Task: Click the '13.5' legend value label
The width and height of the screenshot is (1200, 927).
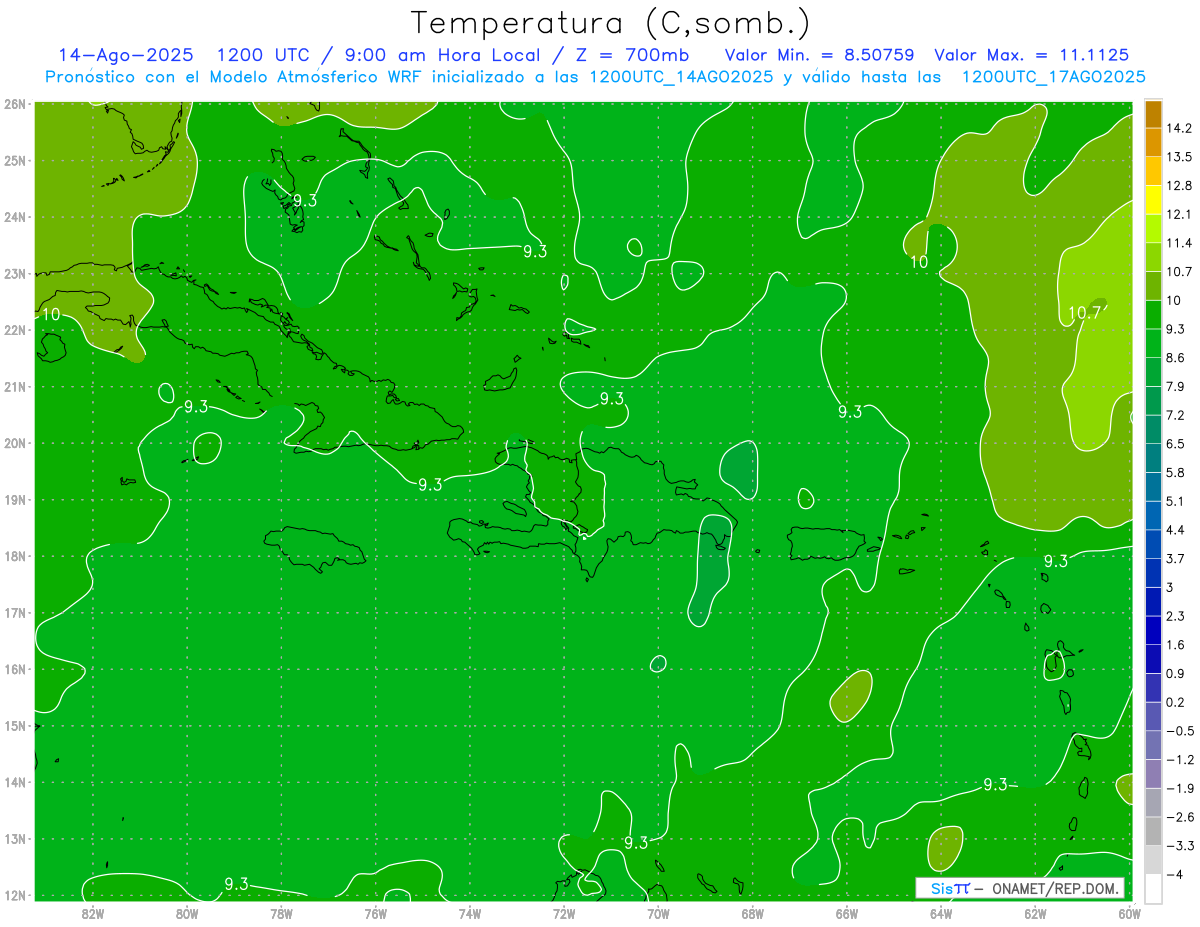Action: pyautogui.click(x=1179, y=157)
